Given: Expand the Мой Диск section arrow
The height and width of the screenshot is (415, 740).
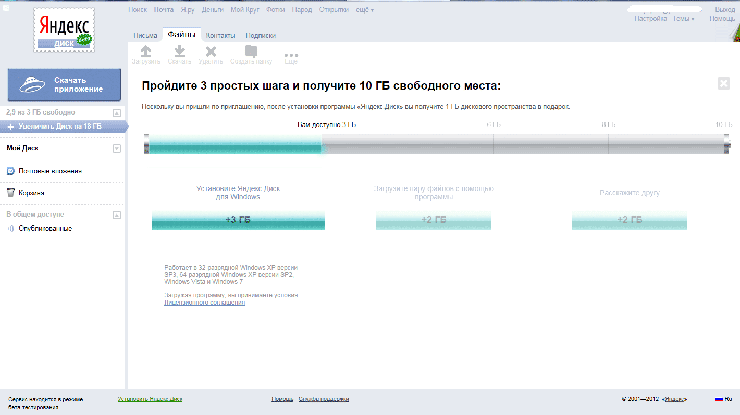Looking at the screenshot, I should click(x=117, y=149).
